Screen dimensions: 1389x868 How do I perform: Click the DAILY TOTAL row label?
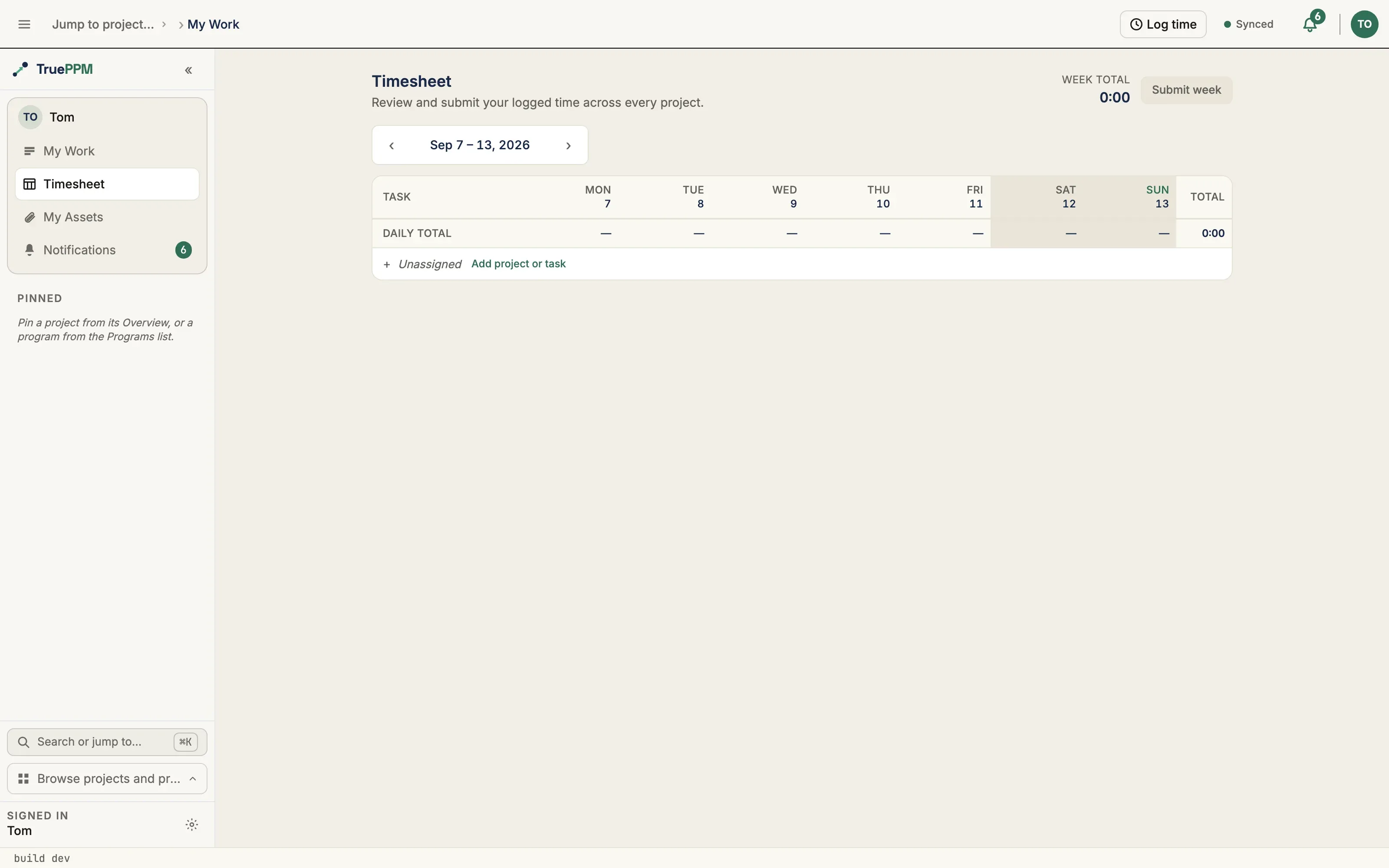click(417, 233)
